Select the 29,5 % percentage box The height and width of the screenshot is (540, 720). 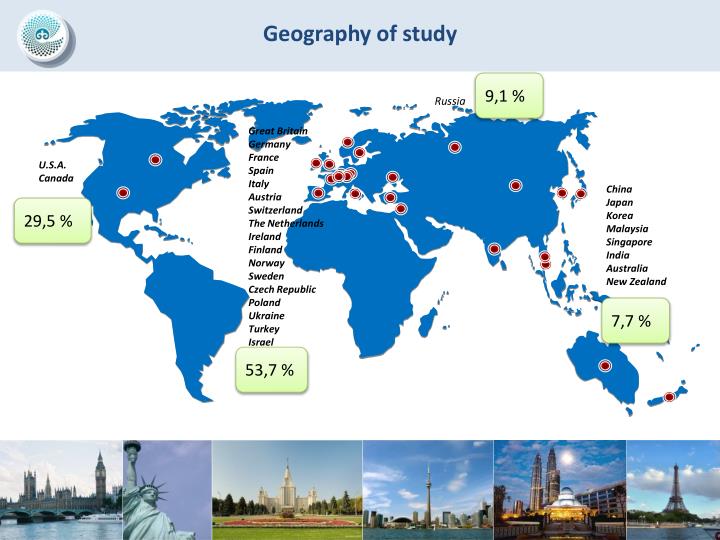point(52,221)
